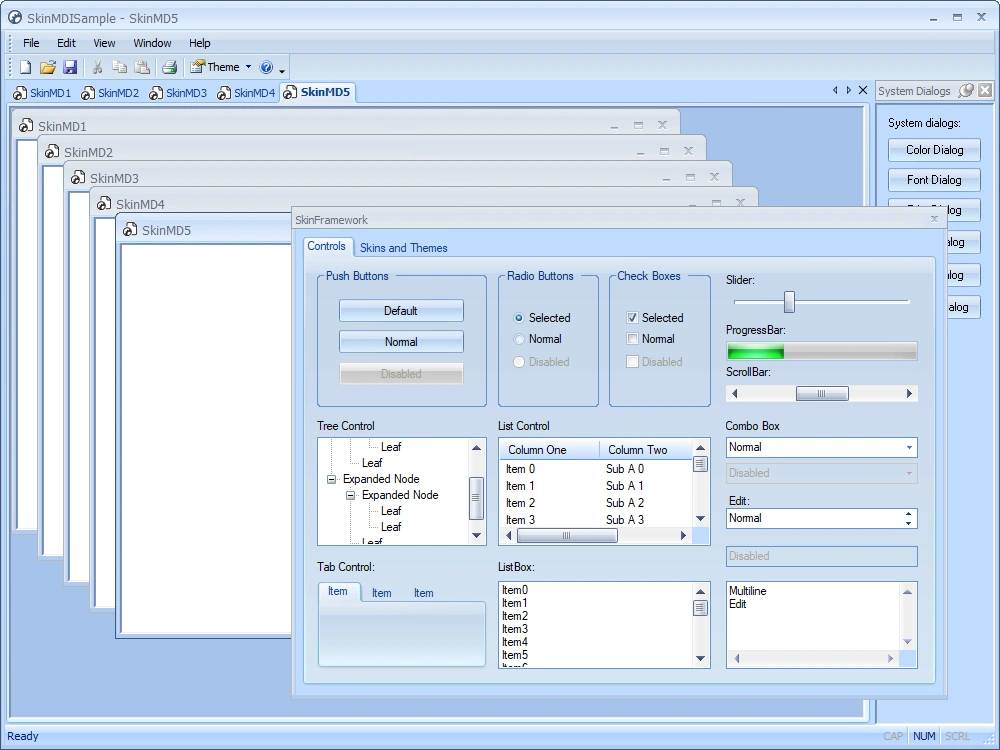Image resolution: width=1000 pixels, height=750 pixels.
Task: Click the SkinMD2 child window title icon
Action: tap(52, 151)
